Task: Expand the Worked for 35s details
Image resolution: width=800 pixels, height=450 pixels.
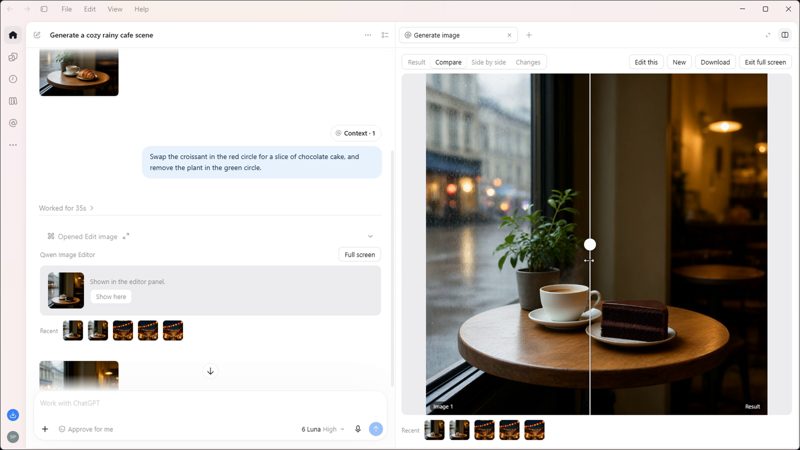Action: 66,208
